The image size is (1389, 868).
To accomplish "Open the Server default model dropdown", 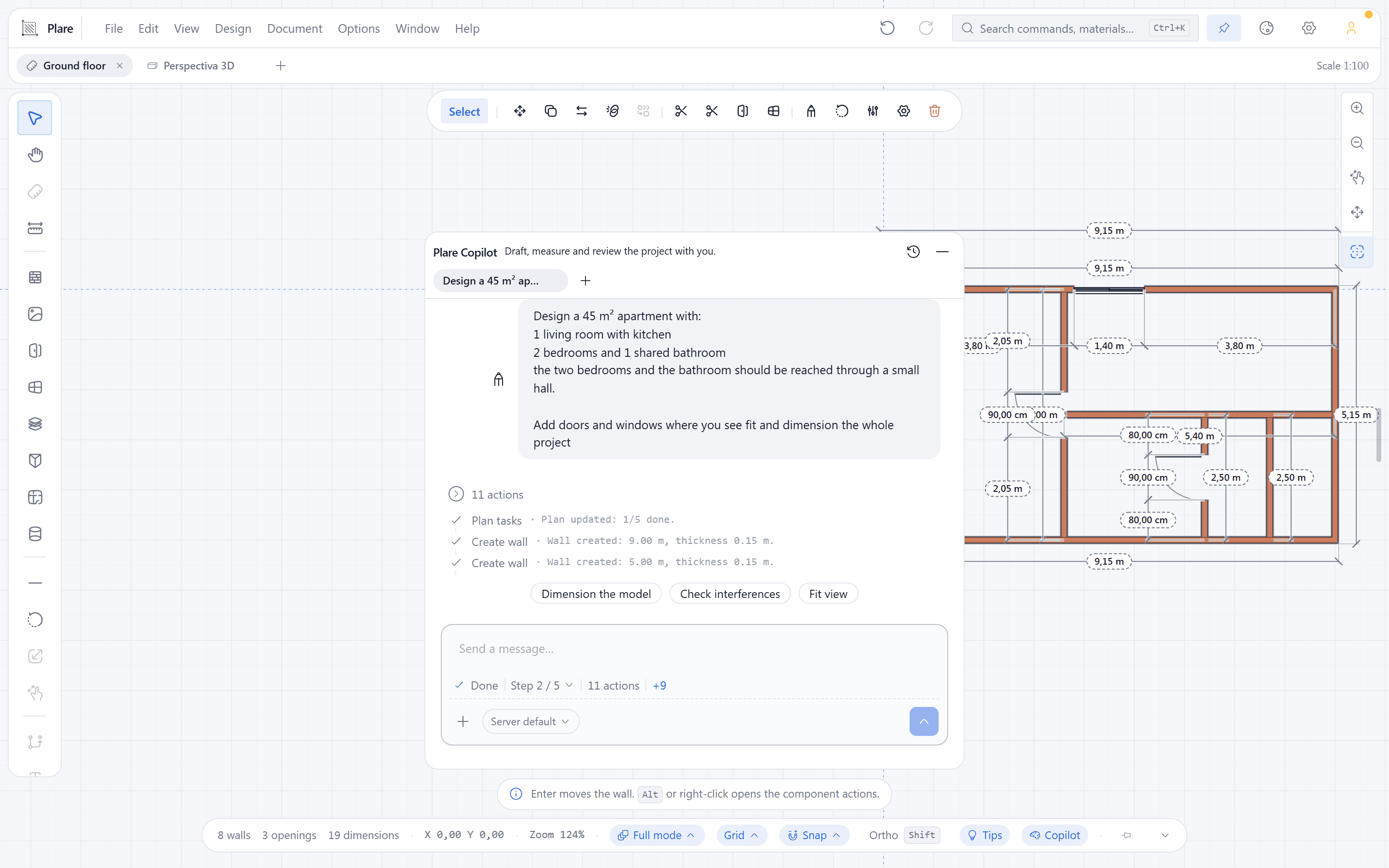I will click(531, 721).
